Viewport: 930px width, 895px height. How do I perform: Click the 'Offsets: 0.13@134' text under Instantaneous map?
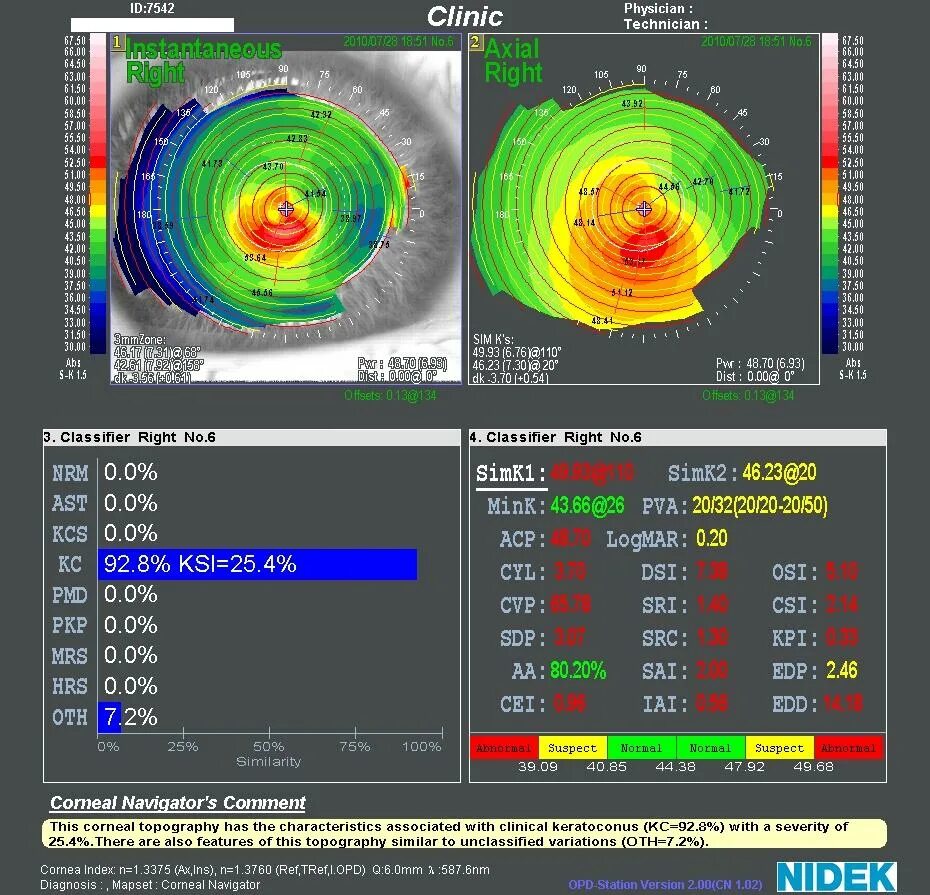[x=390, y=396]
